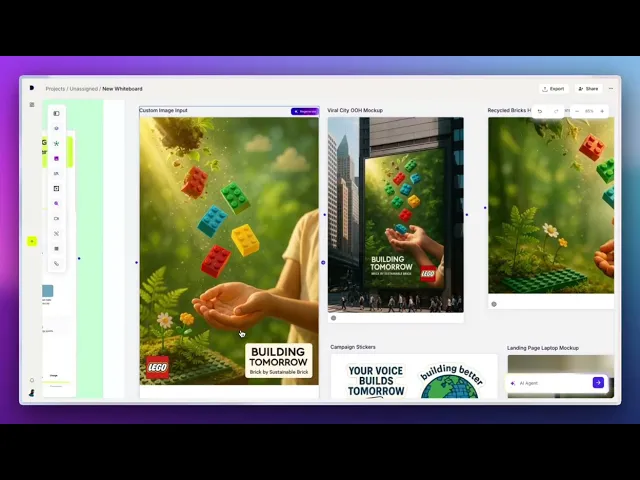Click the 'Campaign Stickers' frame label
640x480 pixels.
pyautogui.click(x=353, y=347)
